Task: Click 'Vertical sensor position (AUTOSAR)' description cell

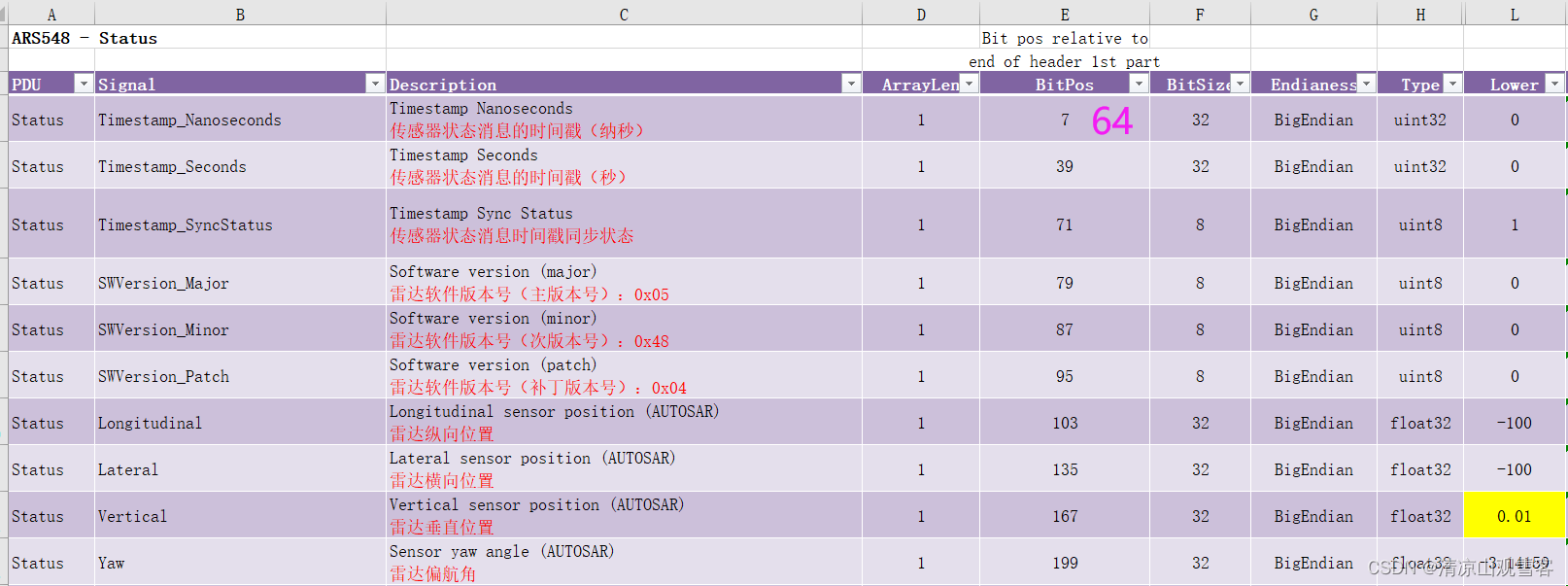Action: (624, 516)
